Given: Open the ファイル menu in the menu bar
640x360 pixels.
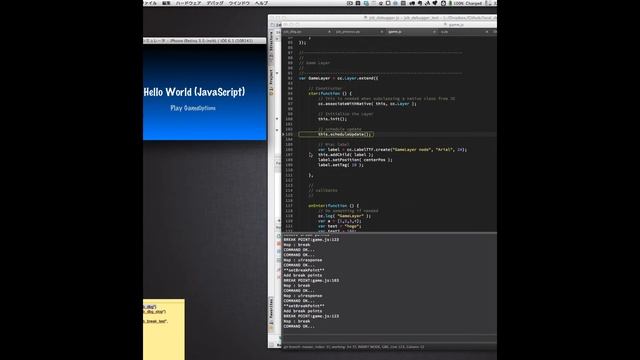Looking at the screenshot, I should tap(149, 3).
